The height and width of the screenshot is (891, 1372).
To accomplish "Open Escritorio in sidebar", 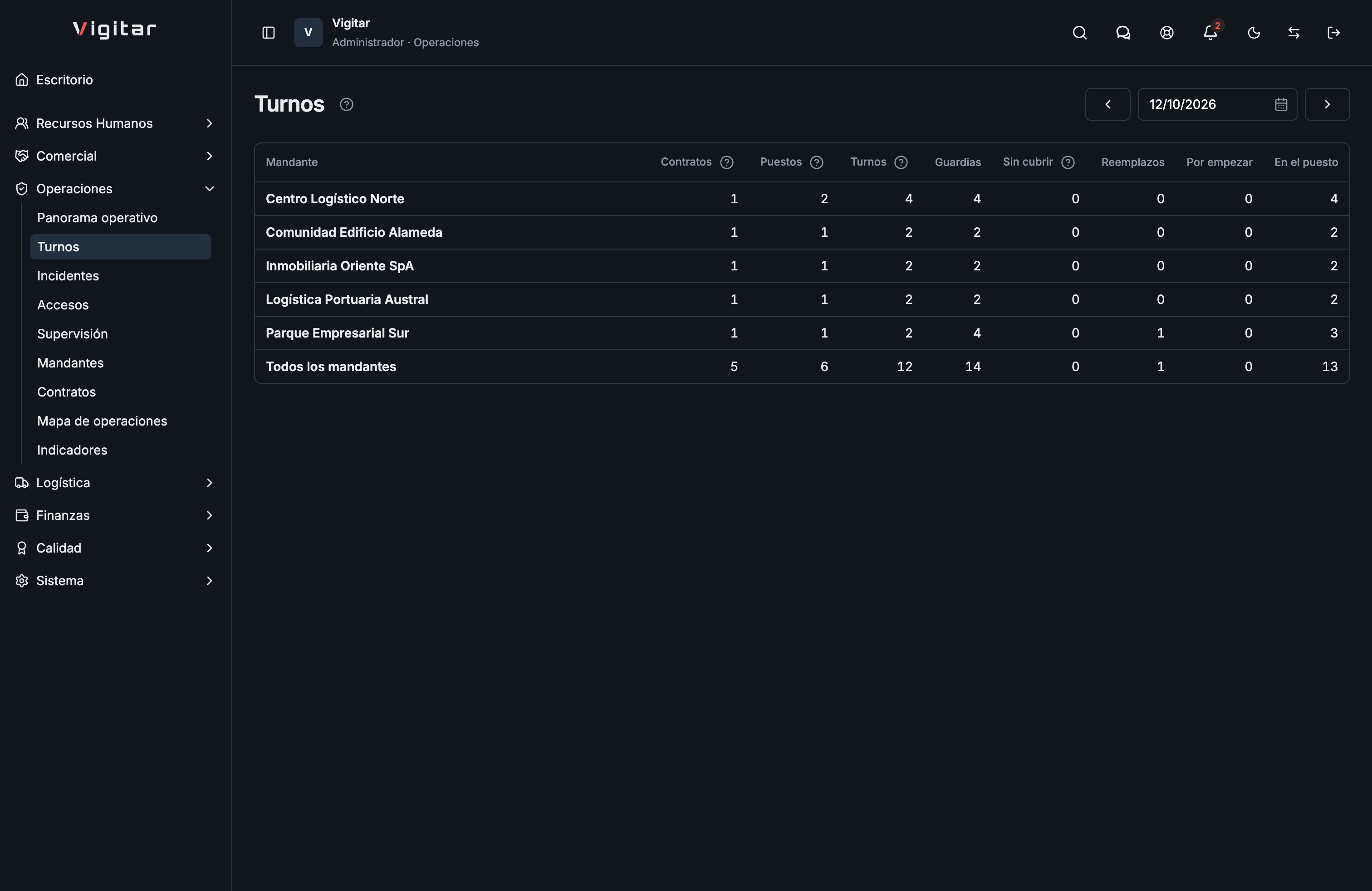I will pyautogui.click(x=115, y=80).
